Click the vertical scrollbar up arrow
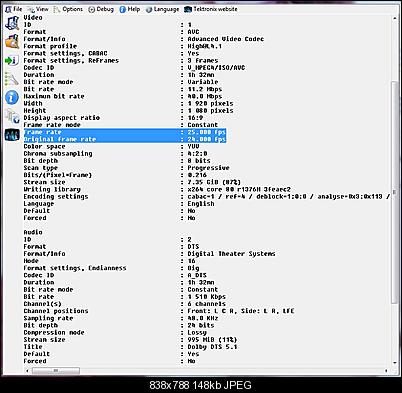Screen dimensions: 402x393 tap(395, 18)
